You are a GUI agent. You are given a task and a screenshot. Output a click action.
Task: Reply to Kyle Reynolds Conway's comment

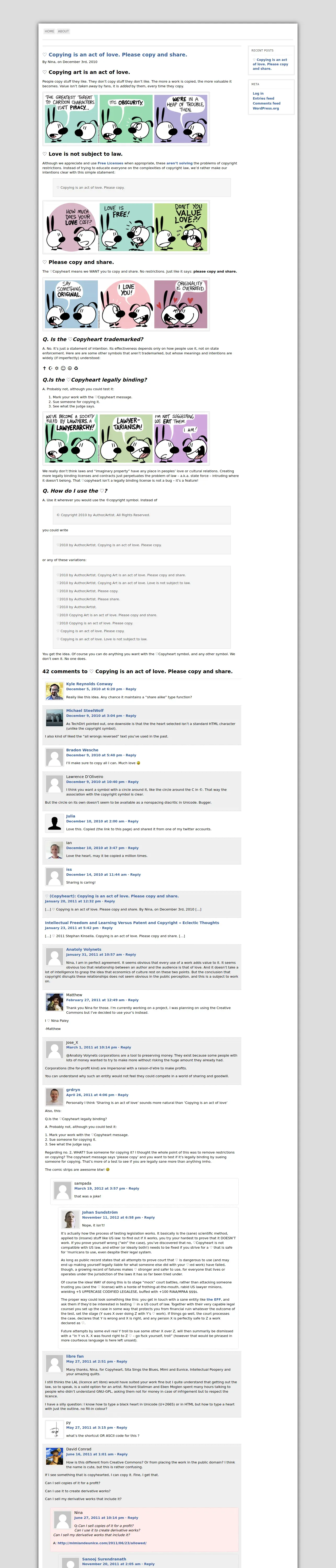(131, 689)
